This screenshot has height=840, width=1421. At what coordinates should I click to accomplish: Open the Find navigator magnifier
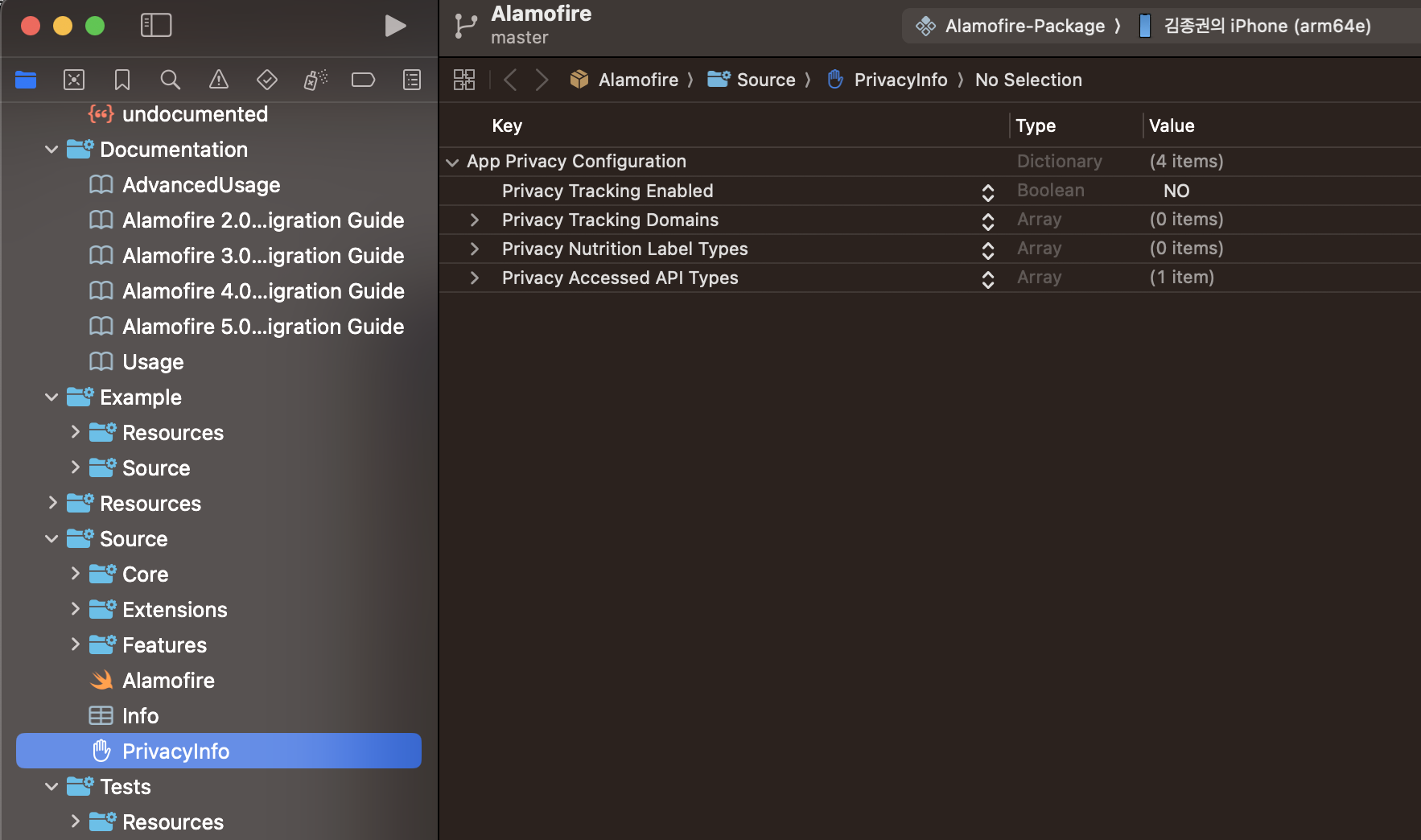(x=170, y=80)
